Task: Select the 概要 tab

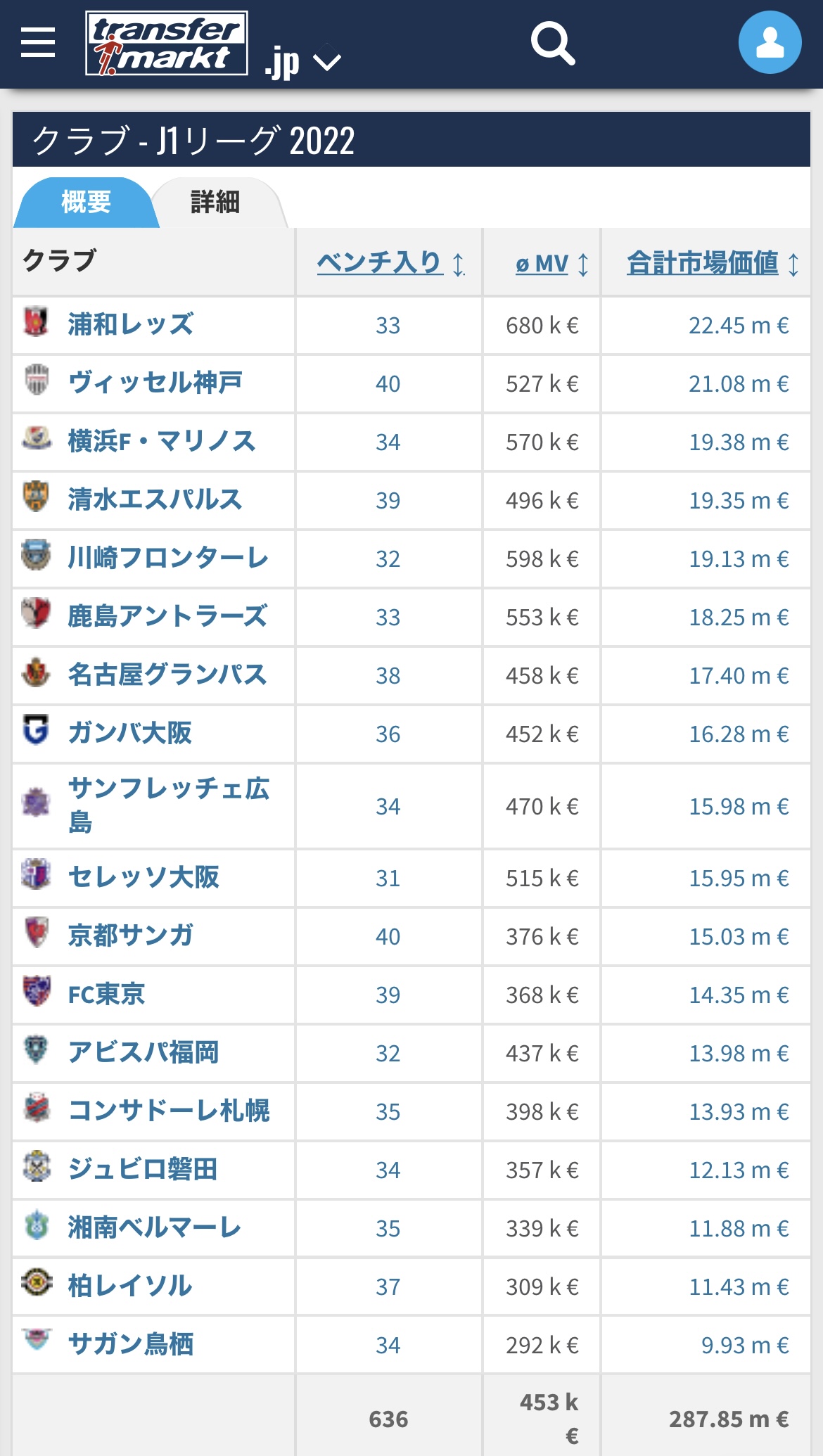Action: click(x=86, y=203)
